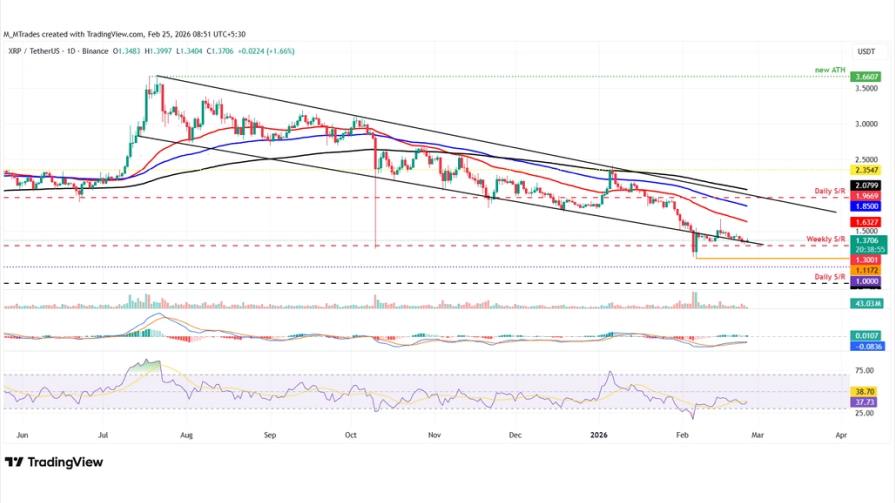Click the orange 1.1172 price label
Screen dimensions: 895x503
tap(863, 270)
